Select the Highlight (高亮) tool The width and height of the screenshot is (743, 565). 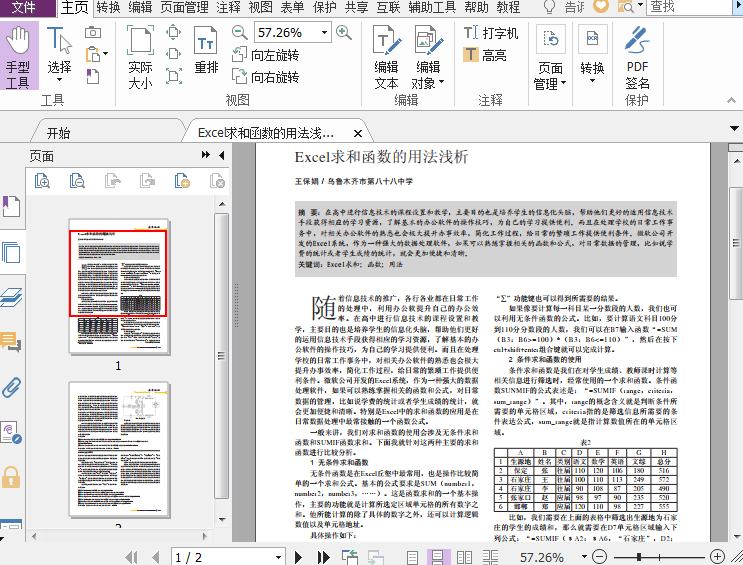click(x=485, y=55)
